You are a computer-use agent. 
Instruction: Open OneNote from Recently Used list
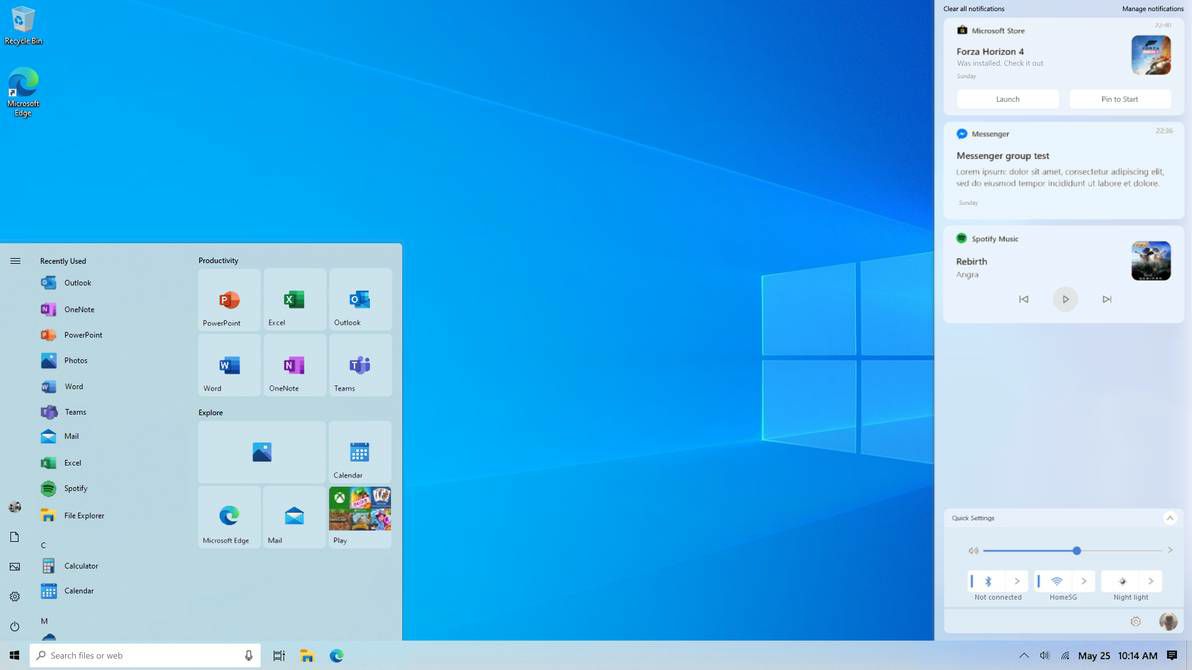tap(68, 310)
